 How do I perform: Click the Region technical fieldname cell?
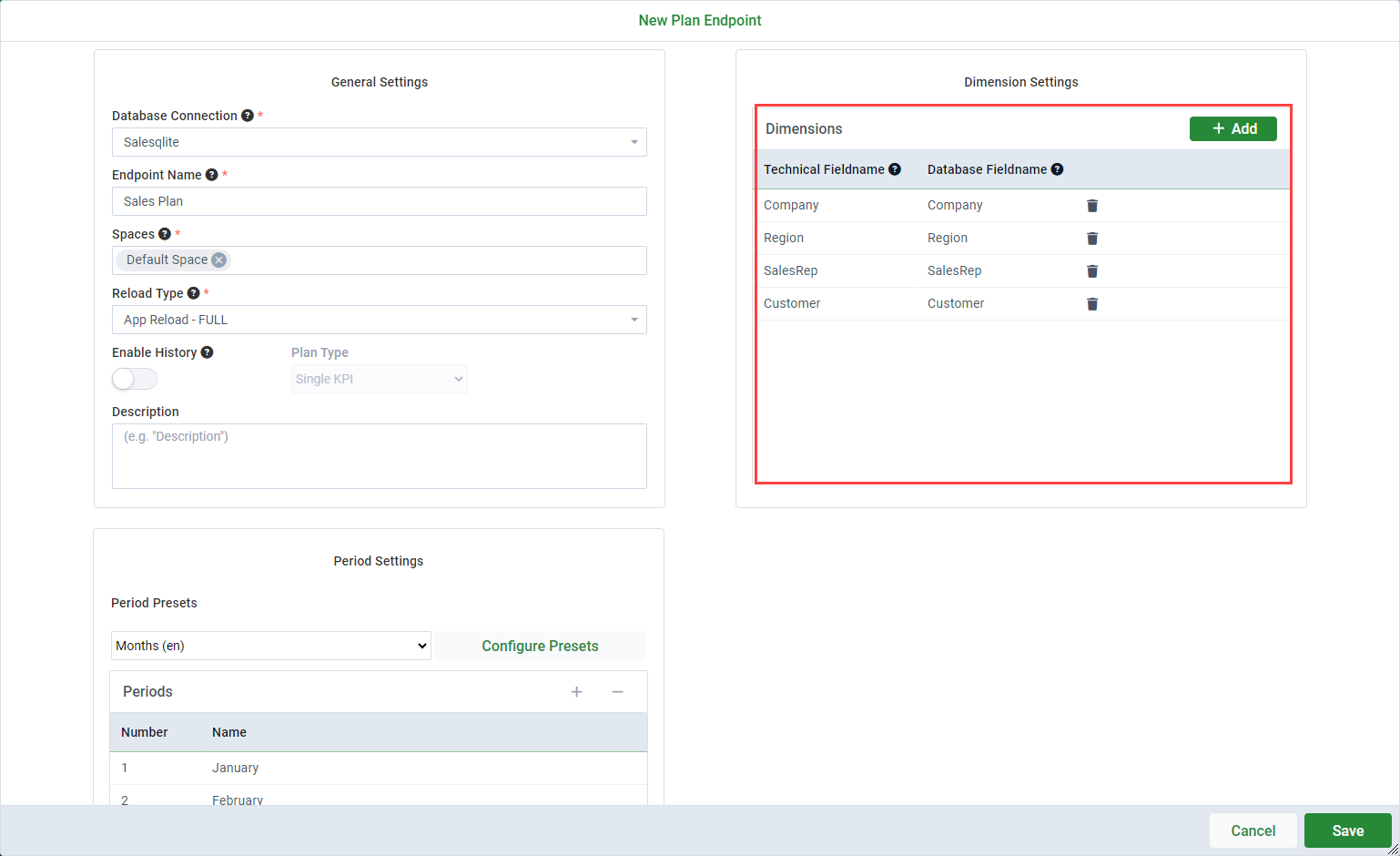(784, 238)
